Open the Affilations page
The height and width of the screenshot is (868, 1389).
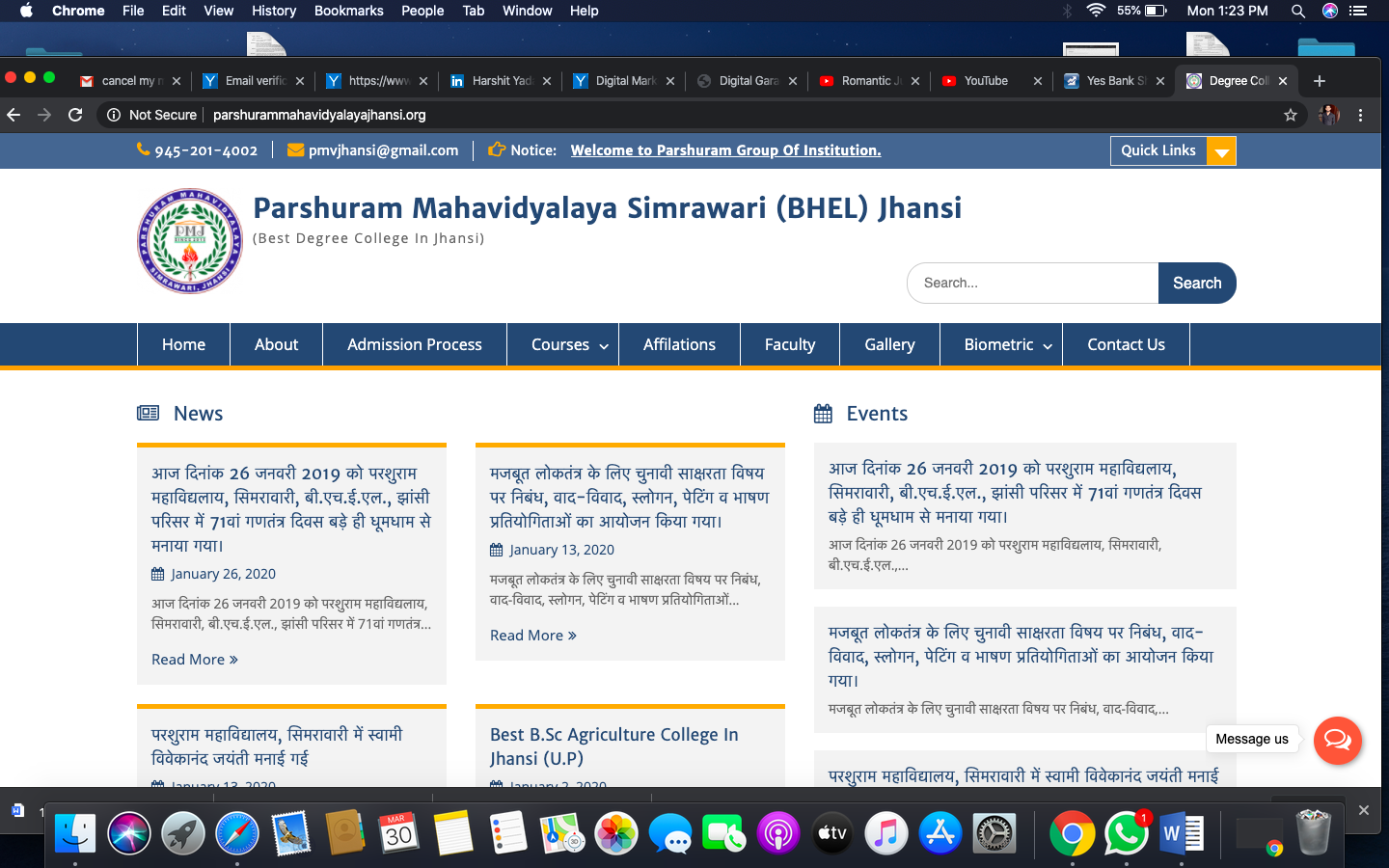coord(679,345)
